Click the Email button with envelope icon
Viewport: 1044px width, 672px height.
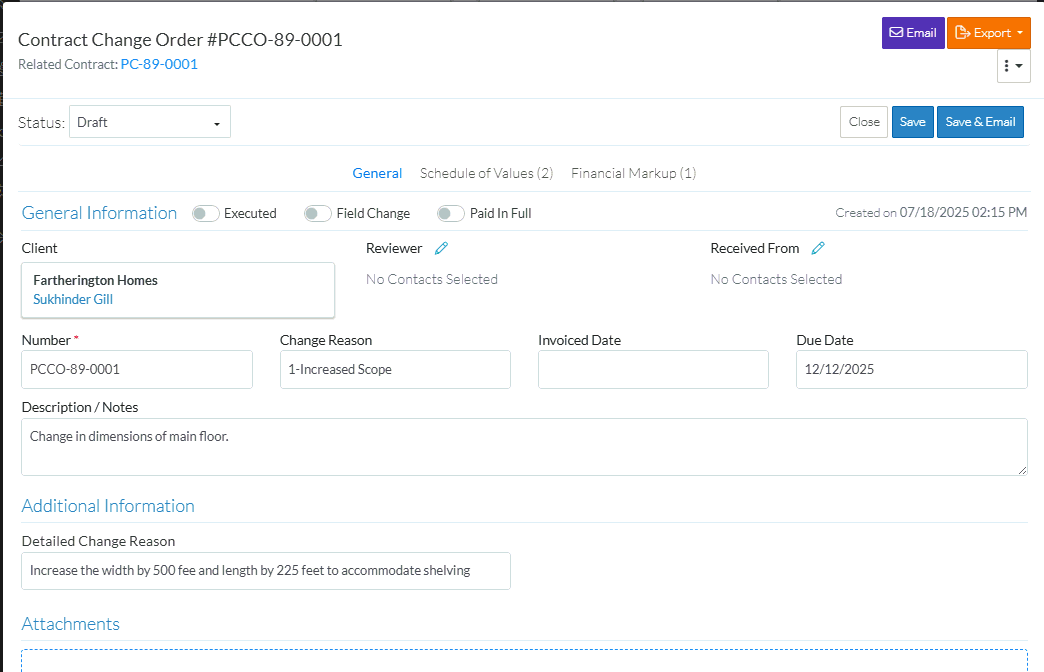click(912, 33)
